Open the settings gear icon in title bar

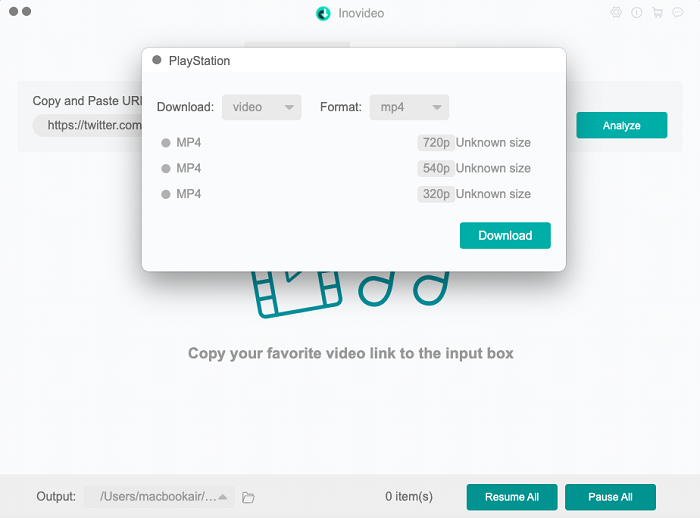(x=616, y=13)
